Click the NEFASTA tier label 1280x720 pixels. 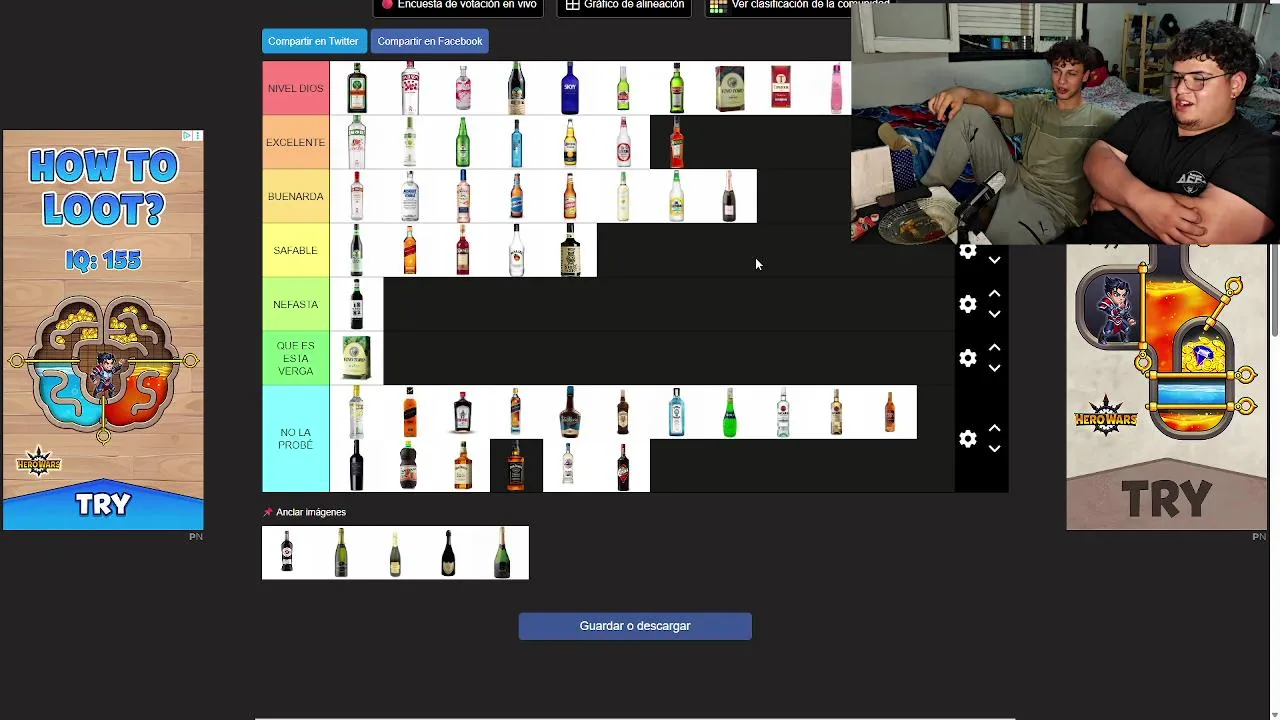click(296, 304)
